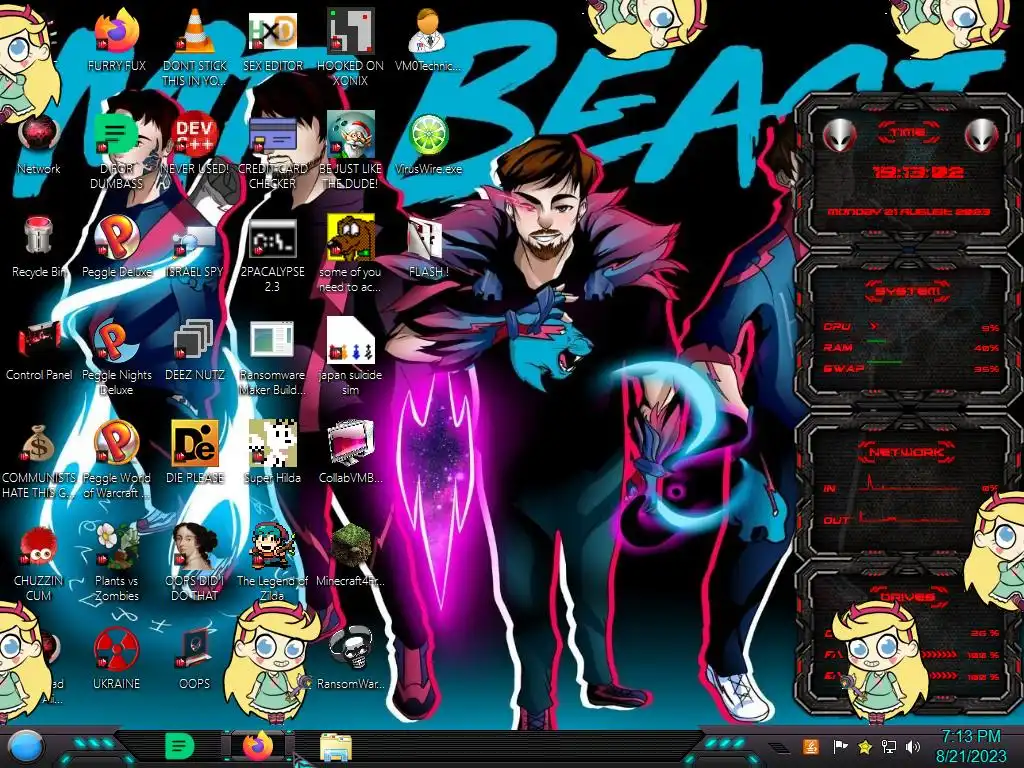
Task: Click the Java tray icon
Action: pyautogui.click(x=811, y=746)
